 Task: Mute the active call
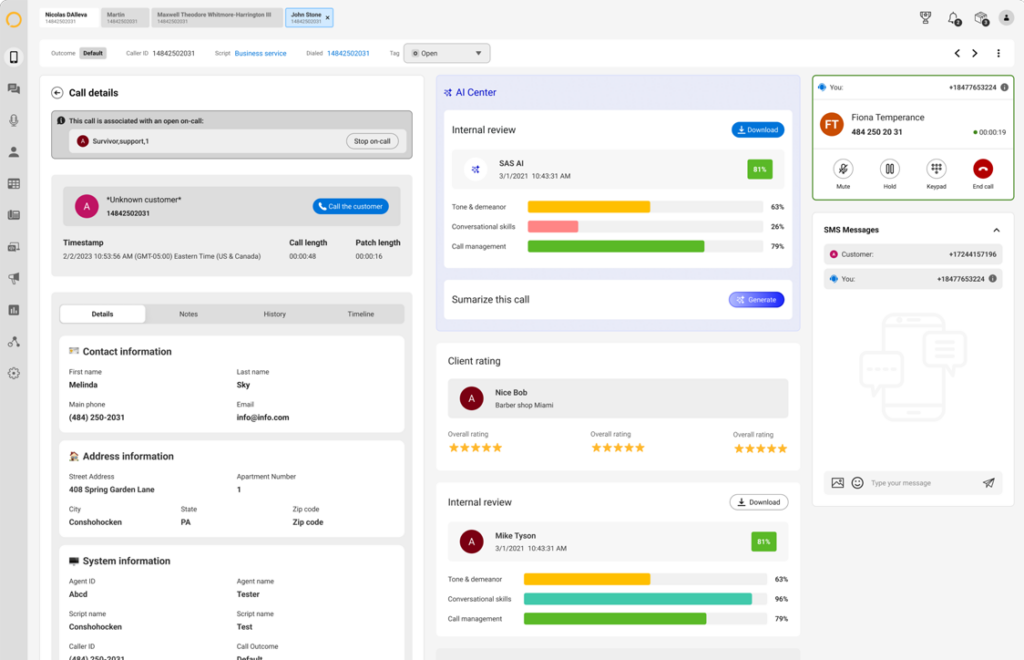[x=843, y=169]
